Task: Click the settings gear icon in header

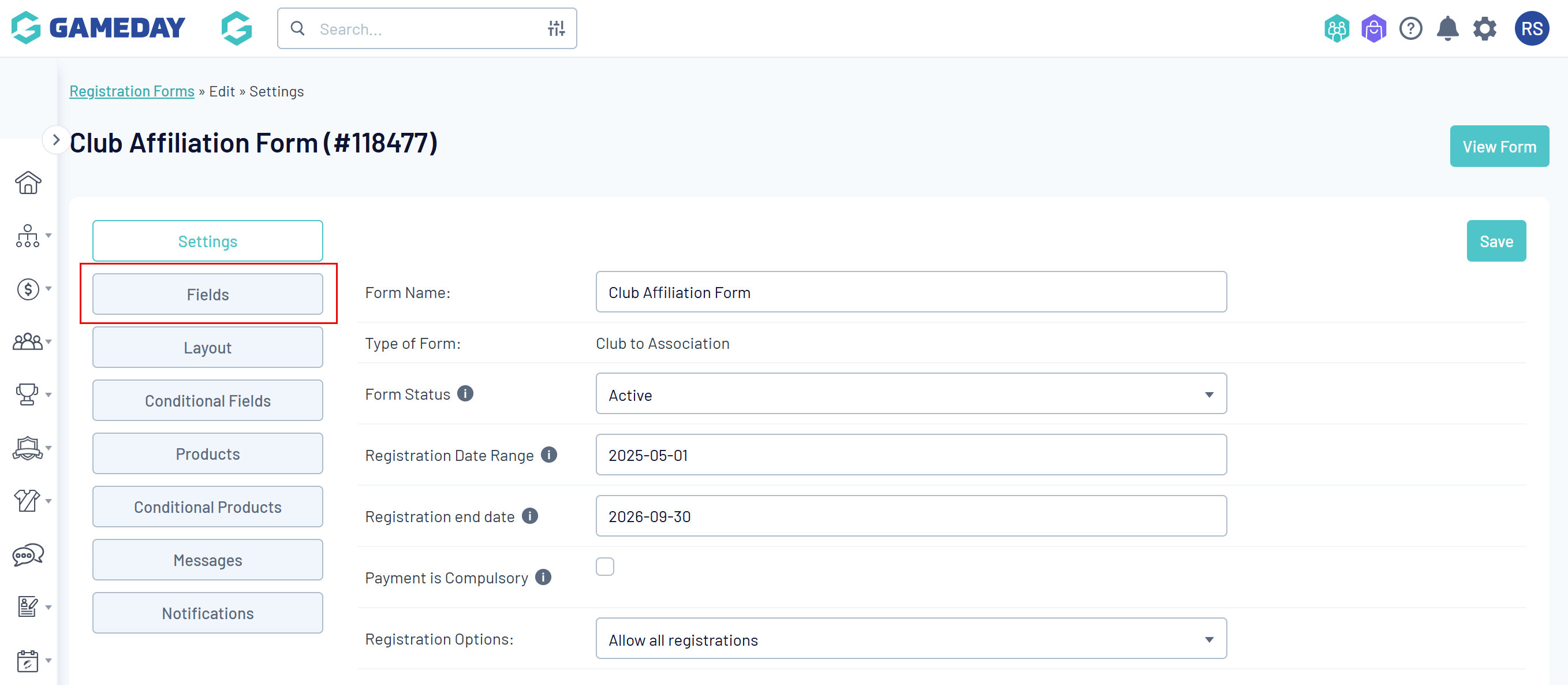Action: (1485, 29)
